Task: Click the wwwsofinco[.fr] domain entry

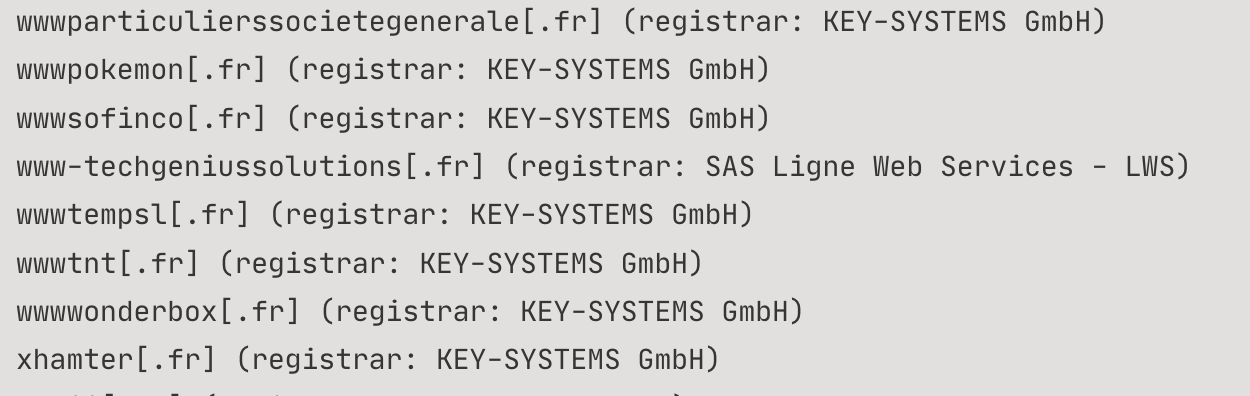Action: pyautogui.click(x=142, y=118)
